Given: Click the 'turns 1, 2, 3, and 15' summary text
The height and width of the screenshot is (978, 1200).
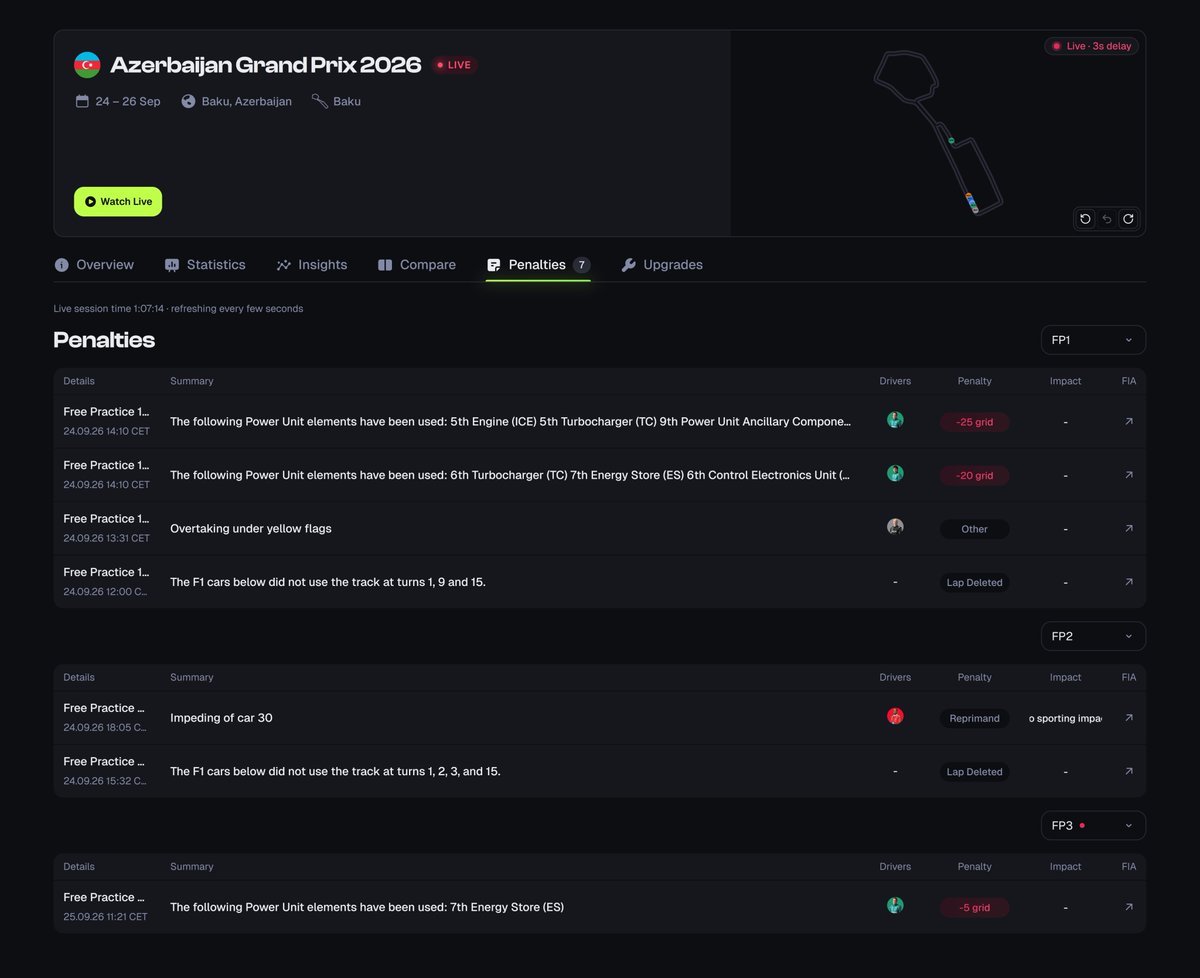Looking at the screenshot, I should tap(335, 771).
